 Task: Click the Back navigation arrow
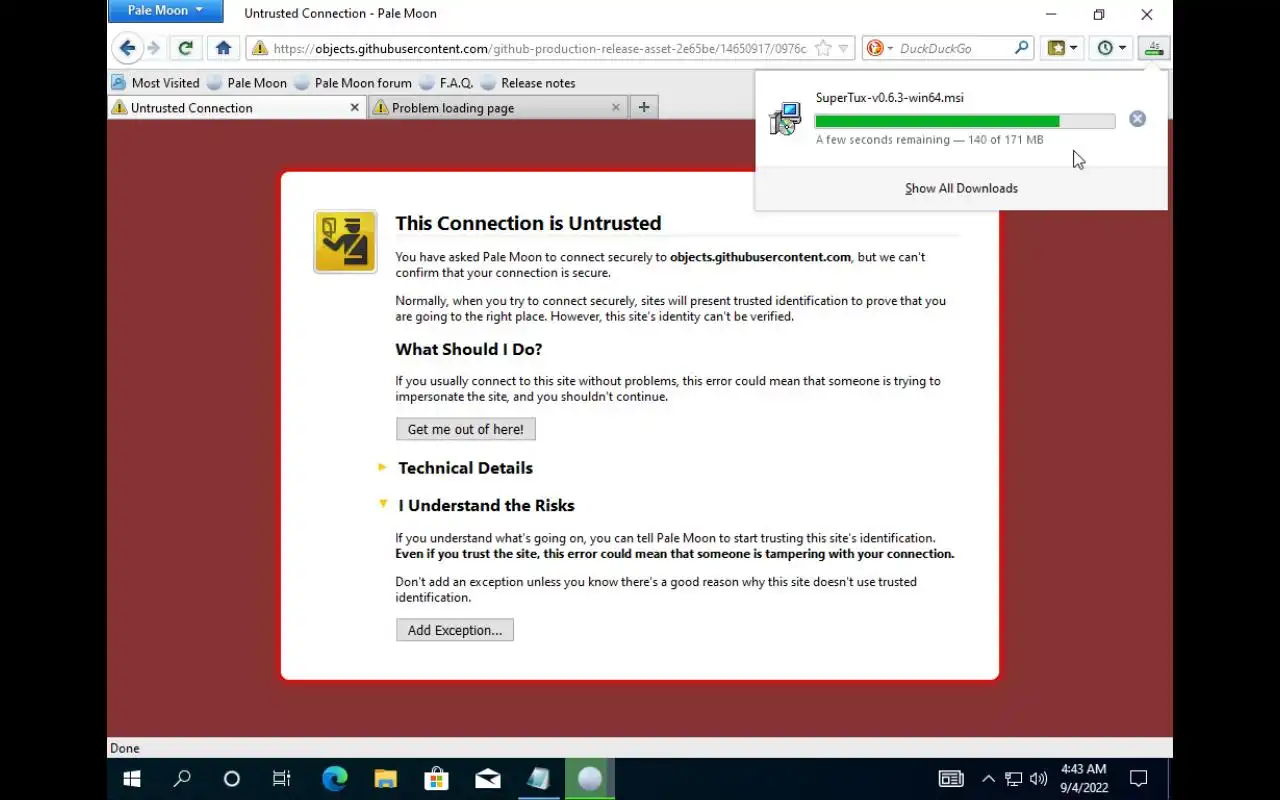pos(127,48)
